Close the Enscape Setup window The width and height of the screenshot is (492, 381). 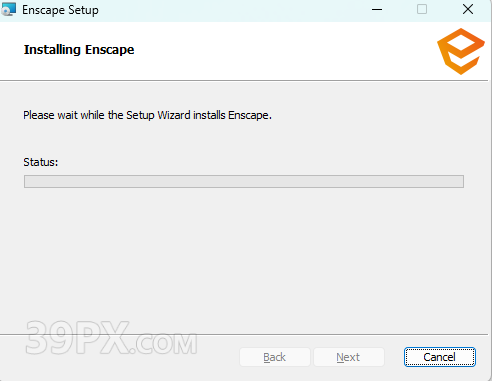point(468,9)
